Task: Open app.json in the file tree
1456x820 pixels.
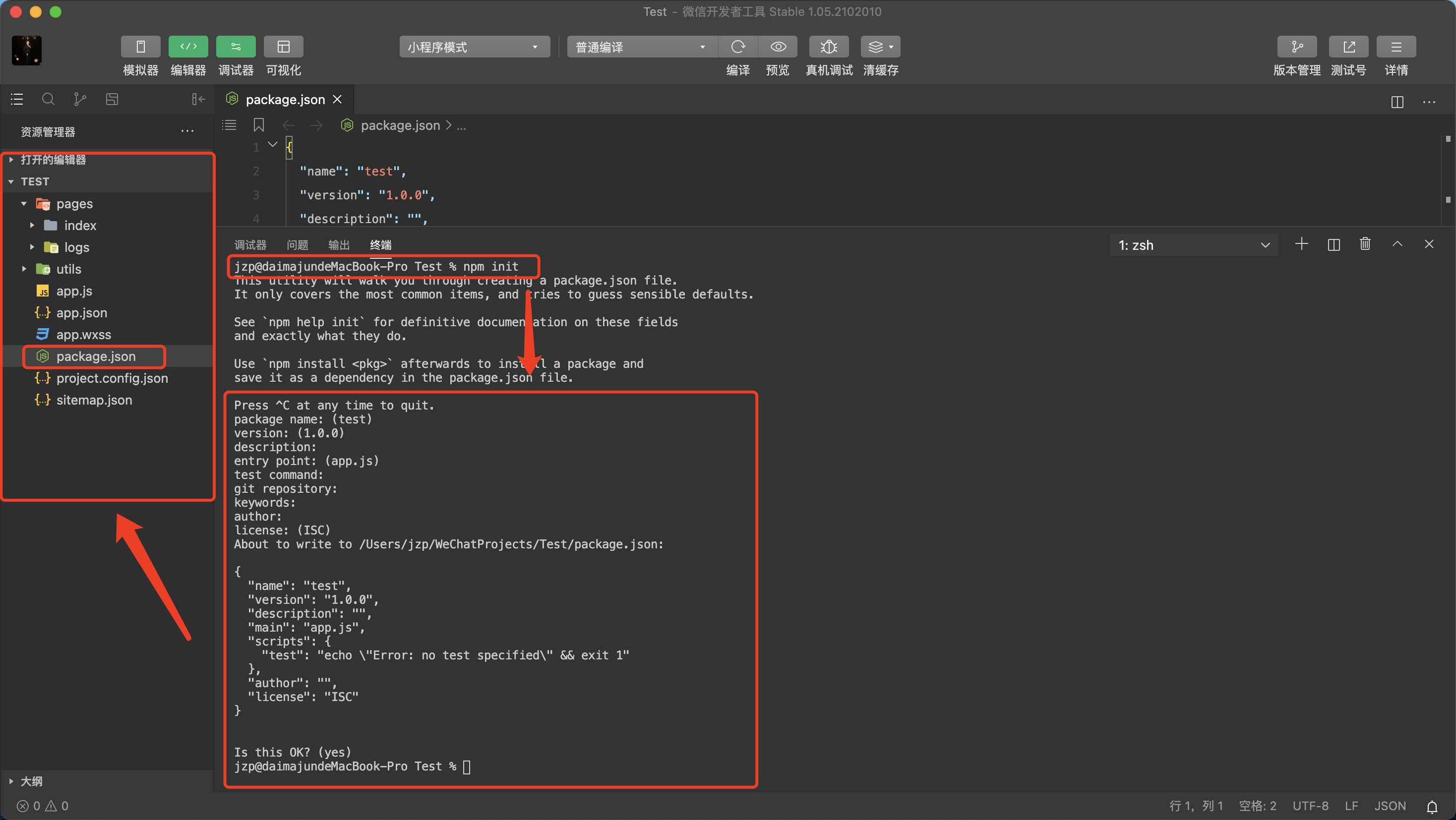Action: pyautogui.click(x=108, y=312)
